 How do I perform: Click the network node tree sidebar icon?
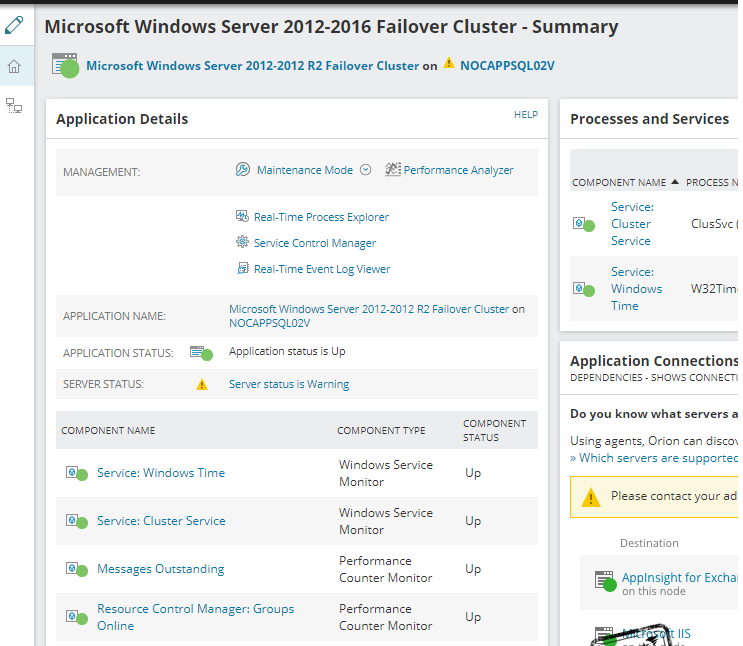point(14,105)
